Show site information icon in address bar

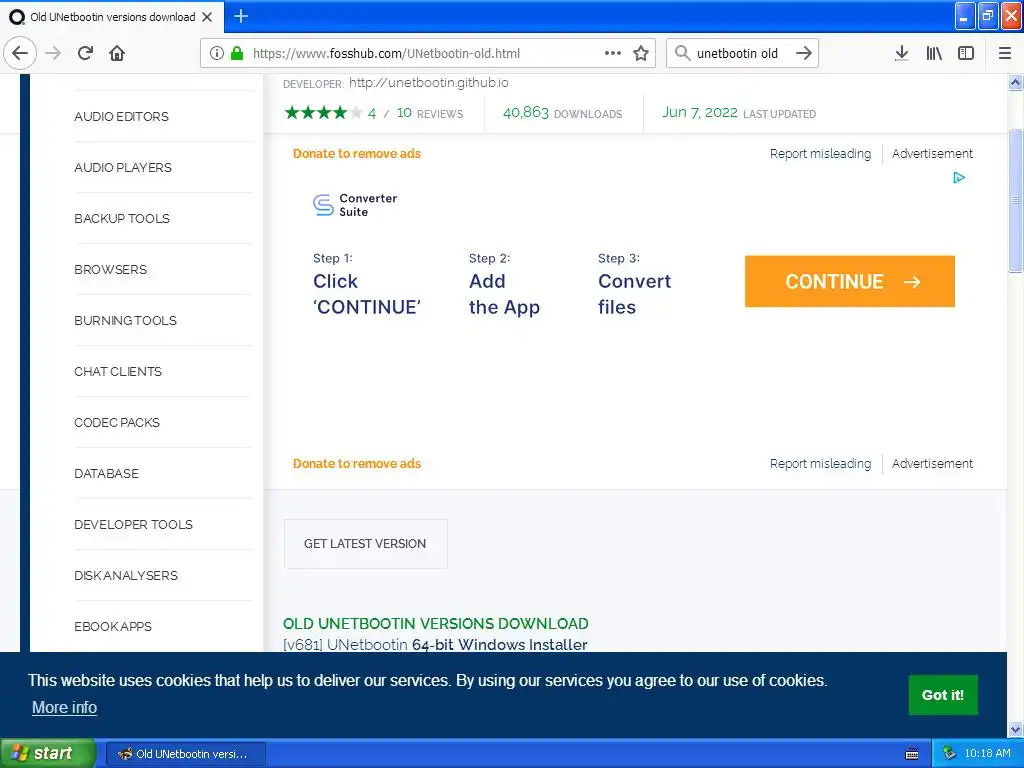pyautogui.click(x=217, y=54)
